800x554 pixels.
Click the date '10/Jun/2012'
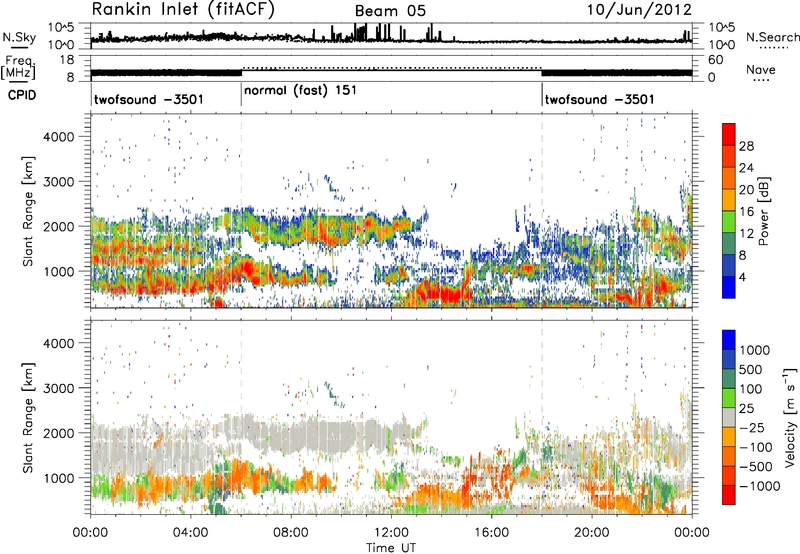tap(639, 9)
